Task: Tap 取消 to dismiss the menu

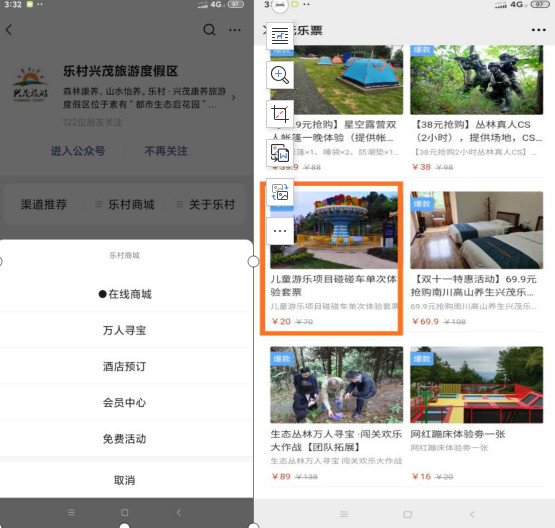Action: (125, 480)
